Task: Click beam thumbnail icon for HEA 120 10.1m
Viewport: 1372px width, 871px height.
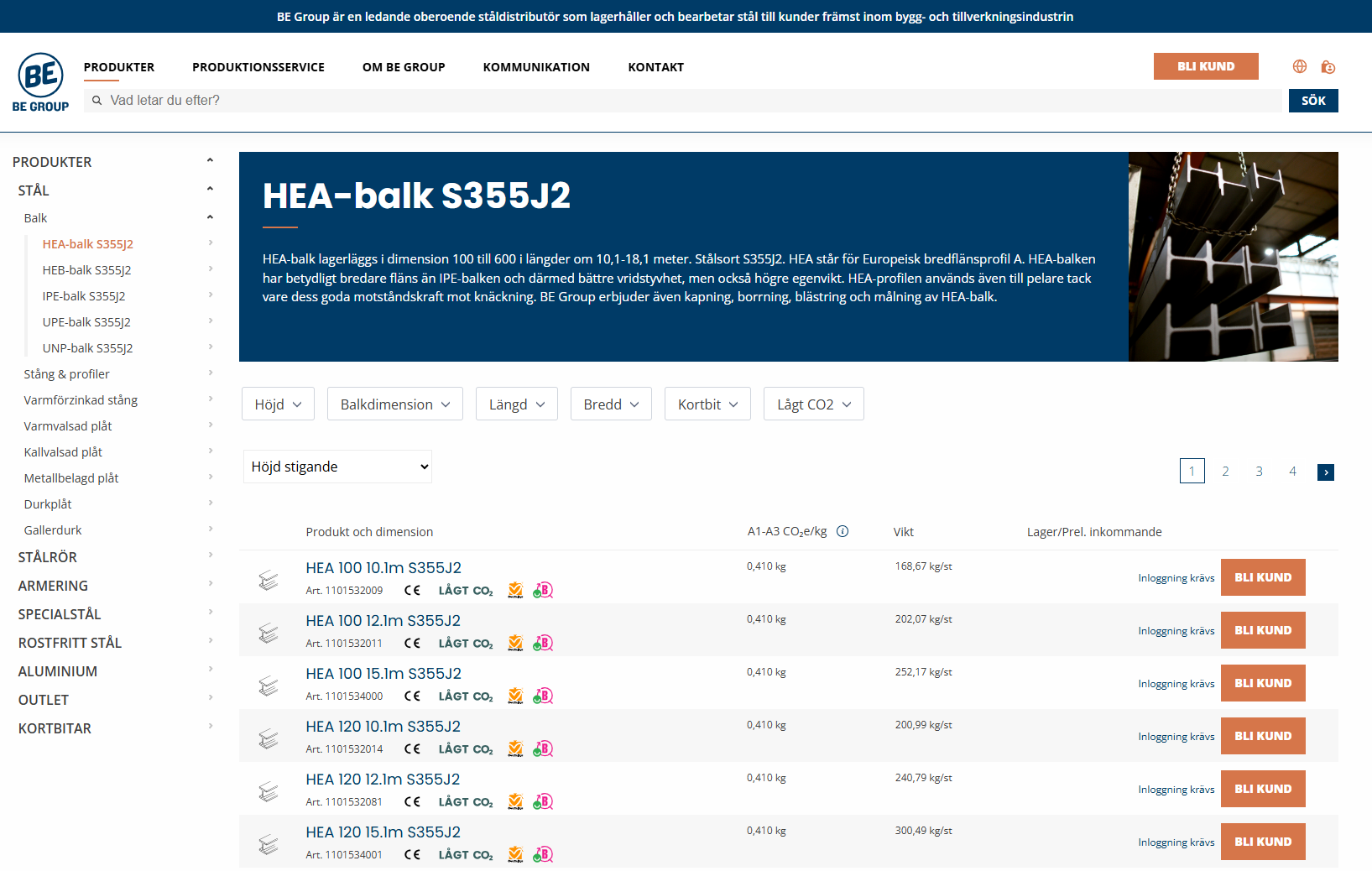Action: click(269, 738)
